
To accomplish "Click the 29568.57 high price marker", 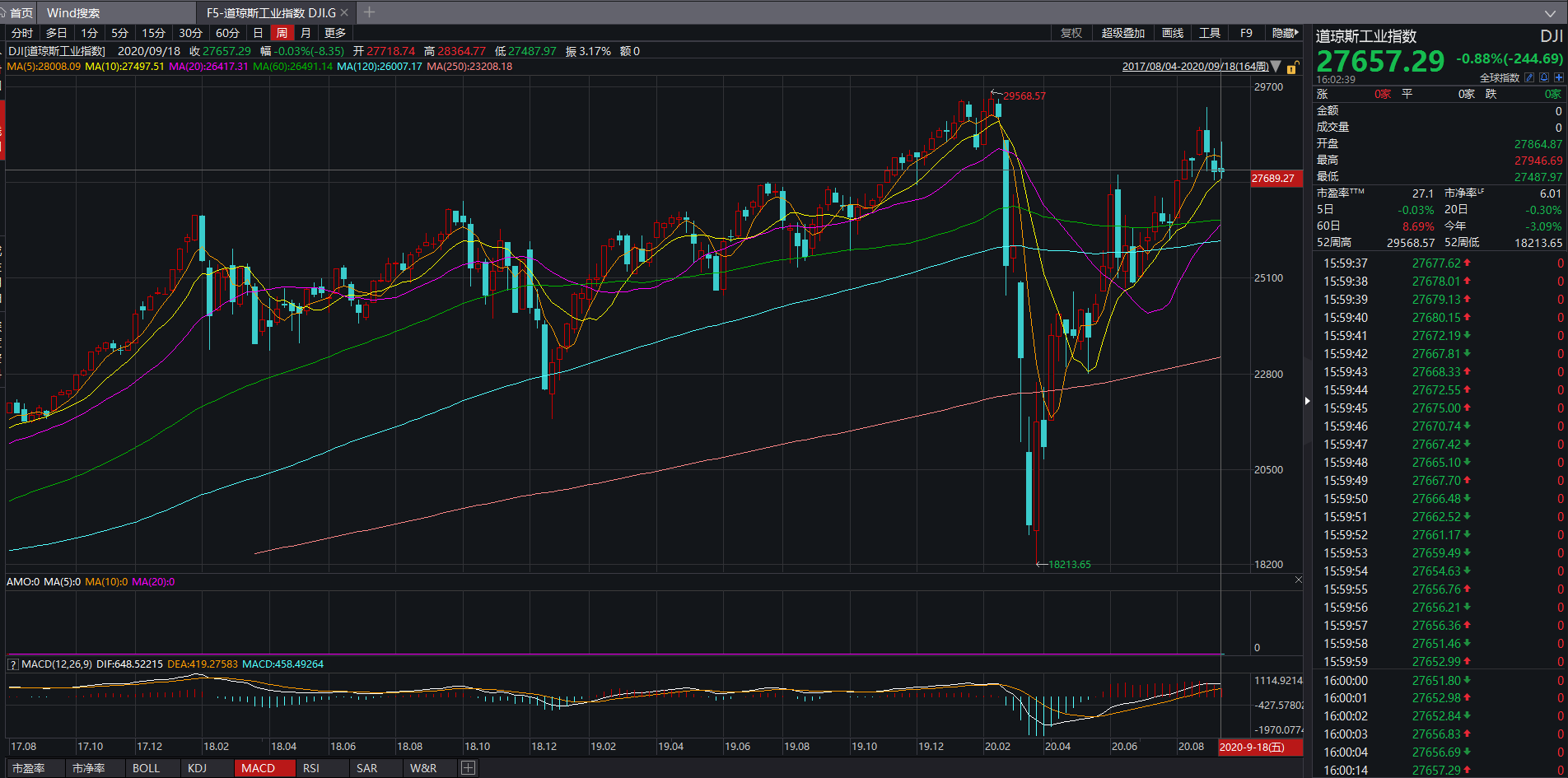I will (1024, 96).
